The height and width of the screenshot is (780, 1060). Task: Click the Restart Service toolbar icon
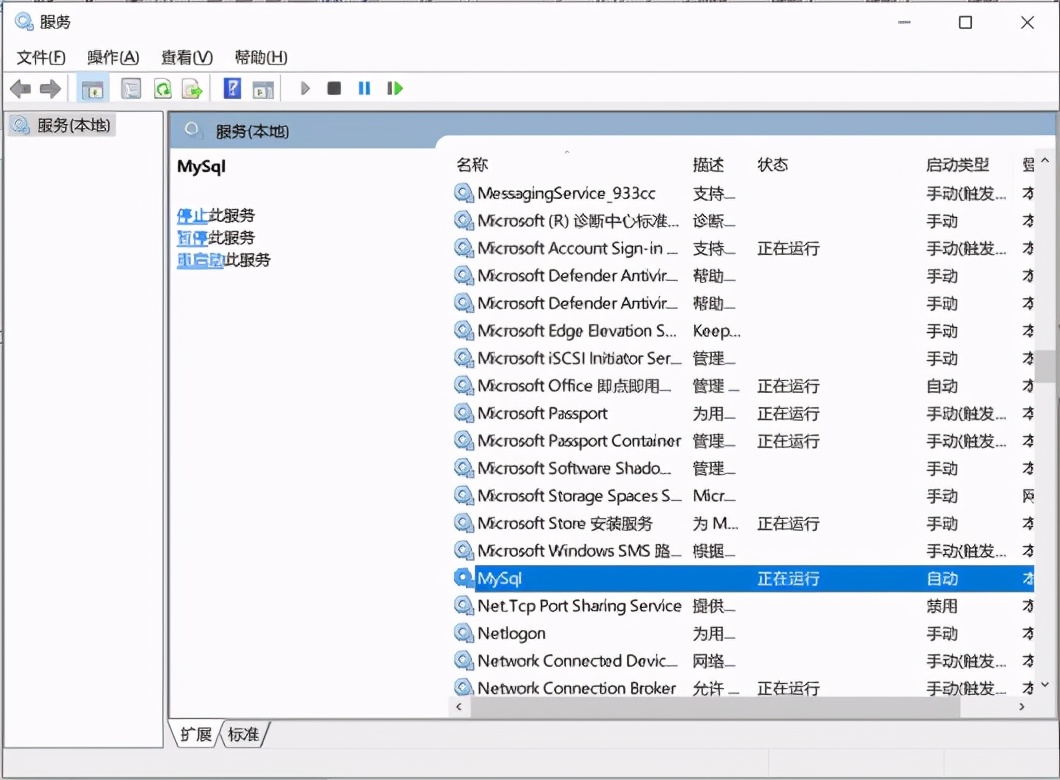[395, 89]
